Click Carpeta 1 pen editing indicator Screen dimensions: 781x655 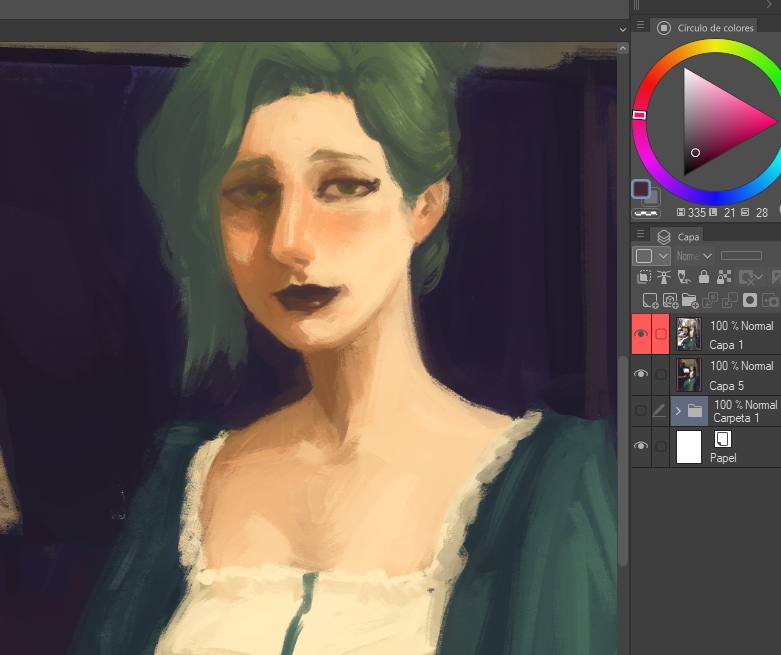coord(659,411)
